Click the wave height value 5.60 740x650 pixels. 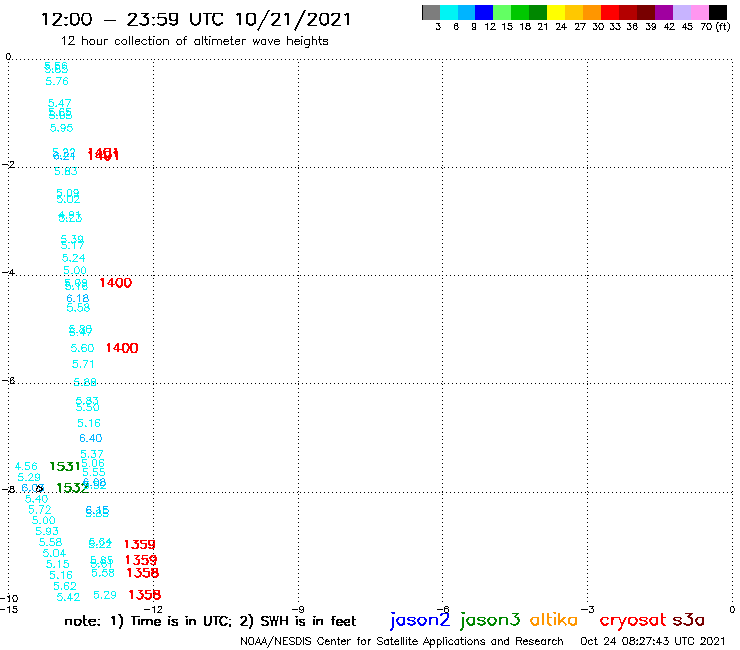82,348
